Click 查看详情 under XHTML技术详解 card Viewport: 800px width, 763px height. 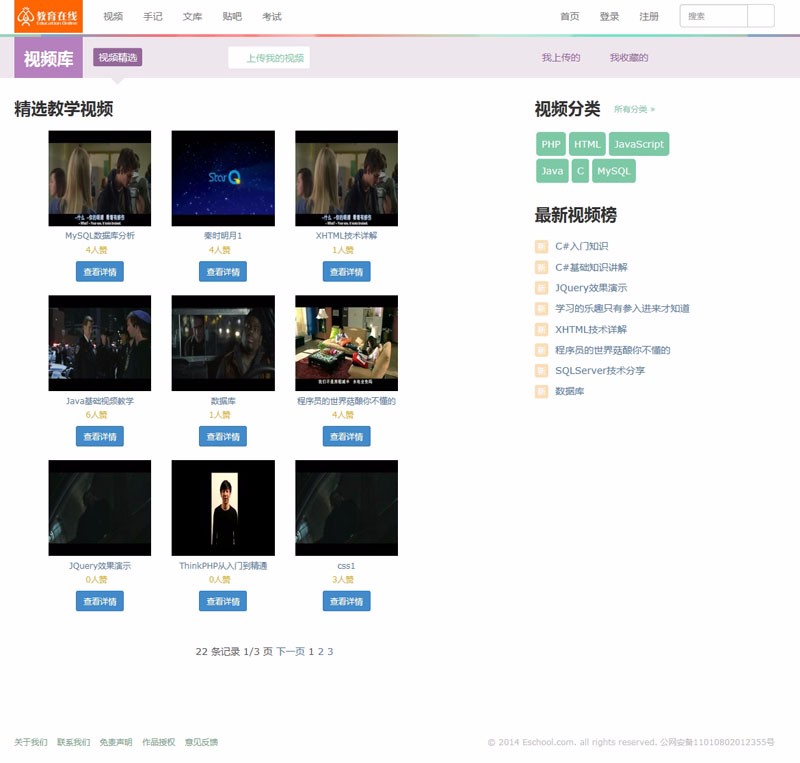pyautogui.click(x=346, y=272)
